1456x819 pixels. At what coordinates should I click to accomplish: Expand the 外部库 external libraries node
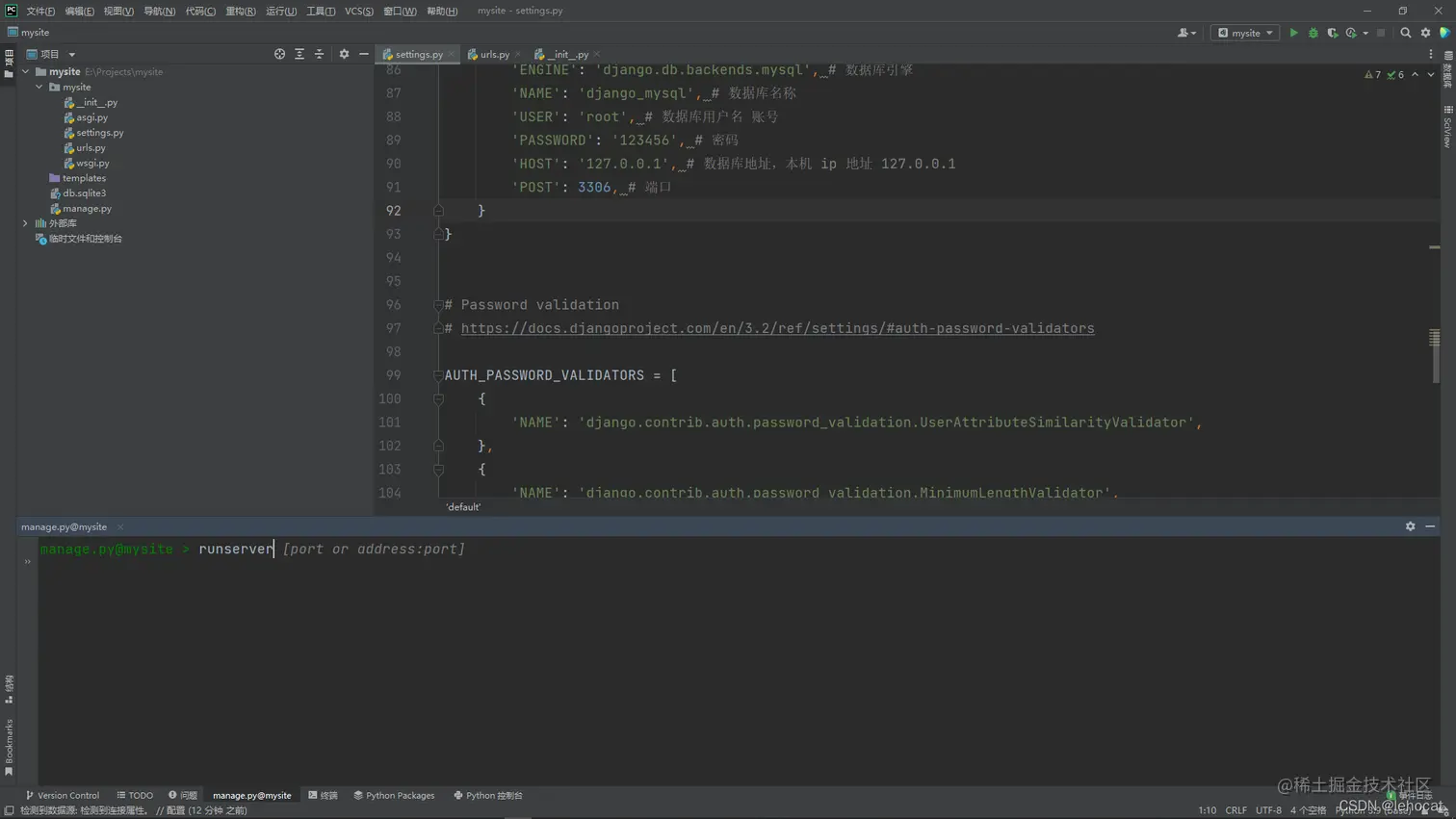[x=26, y=223]
